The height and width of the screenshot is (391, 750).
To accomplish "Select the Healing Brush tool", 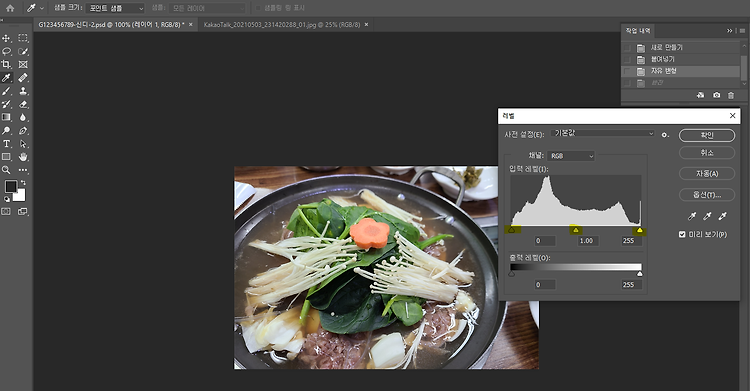I will [x=22, y=78].
